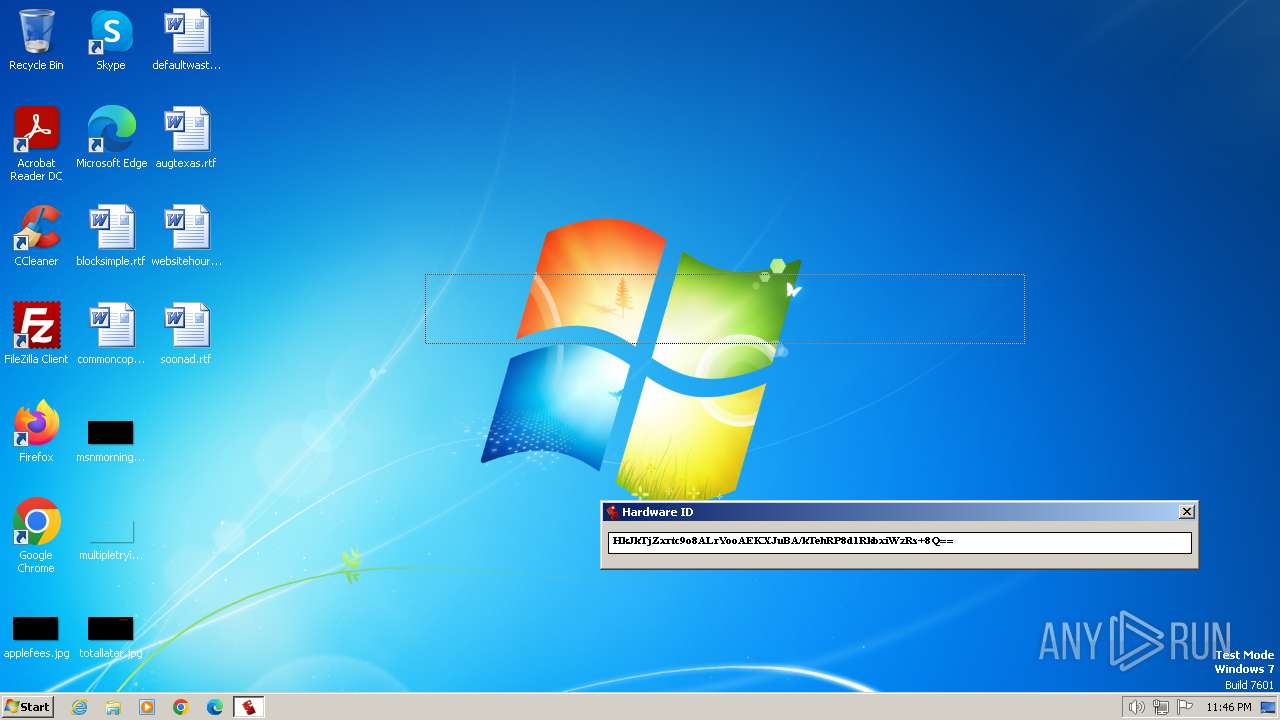Click Show desktop button
Image resolution: width=1280 pixels, height=720 pixels.
1268,707
